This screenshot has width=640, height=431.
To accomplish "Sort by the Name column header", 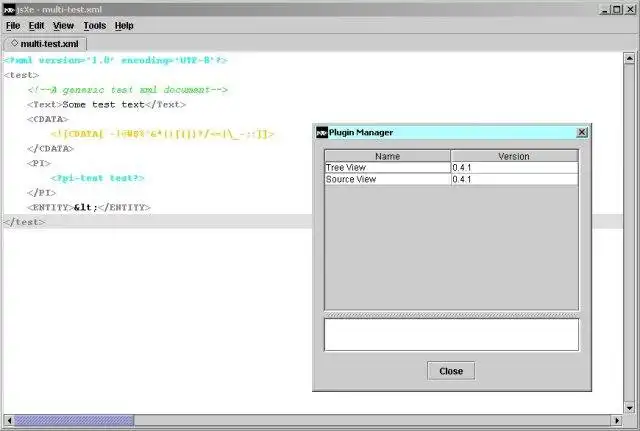I will 387,156.
